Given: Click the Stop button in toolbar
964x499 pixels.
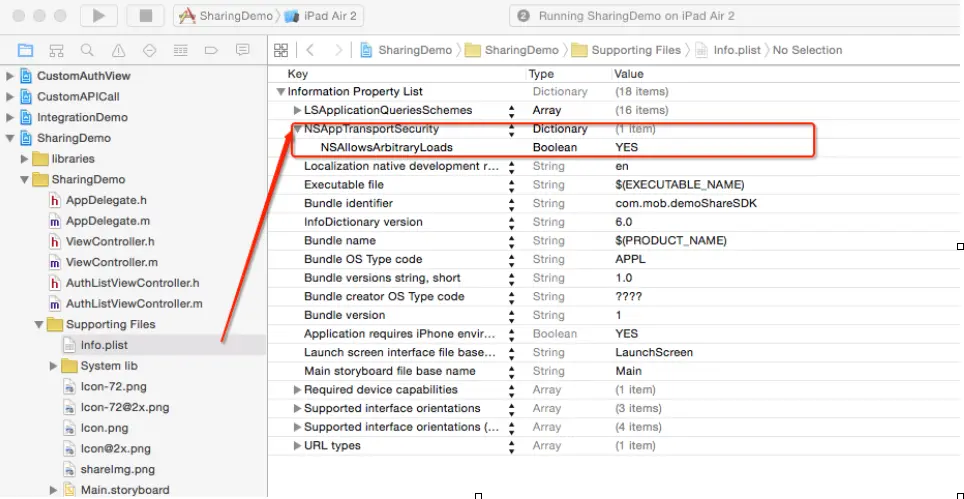Looking at the screenshot, I should pyautogui.click(x=146, y=16).
